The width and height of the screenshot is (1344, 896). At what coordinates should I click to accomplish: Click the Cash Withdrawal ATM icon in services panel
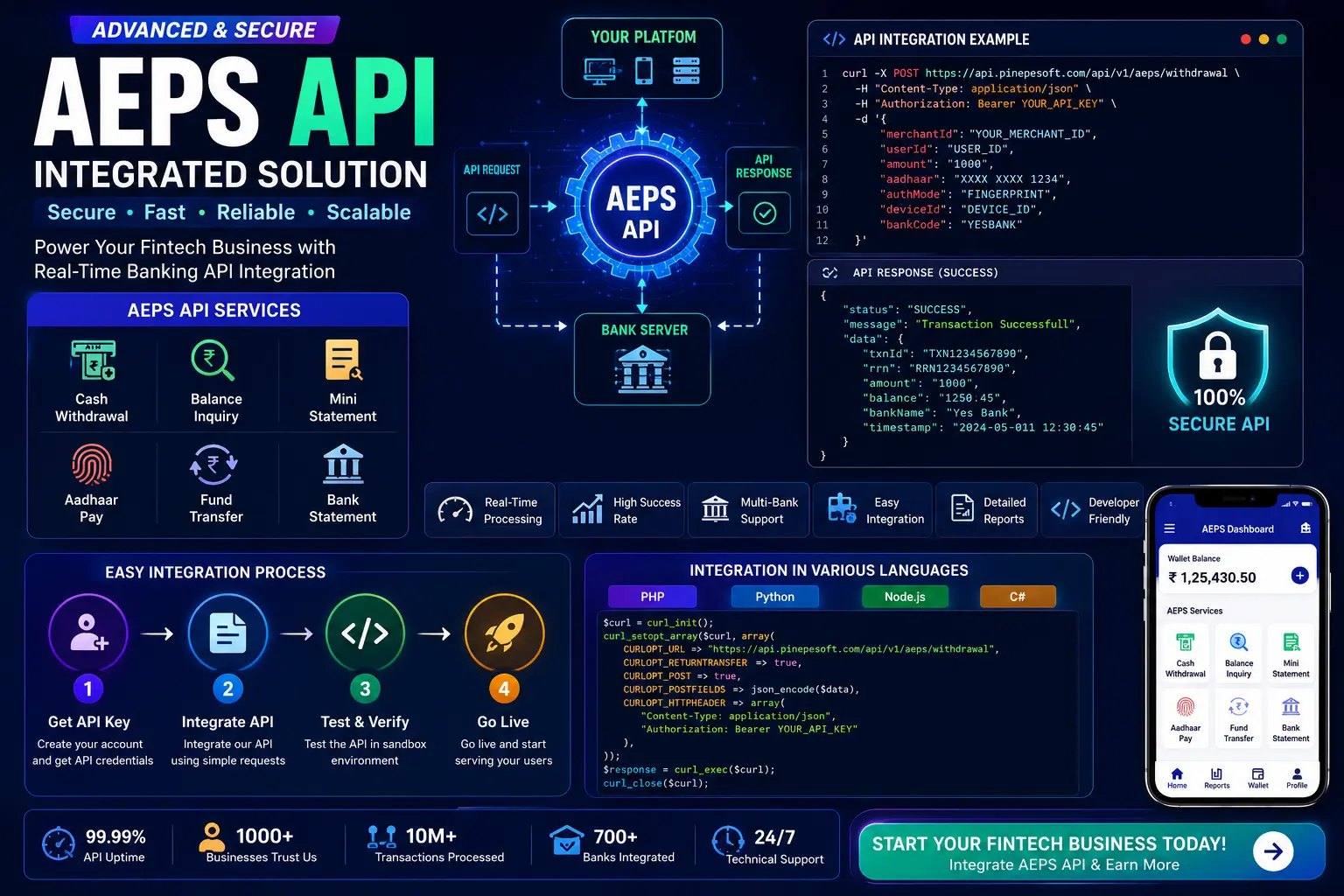(93, 360)
